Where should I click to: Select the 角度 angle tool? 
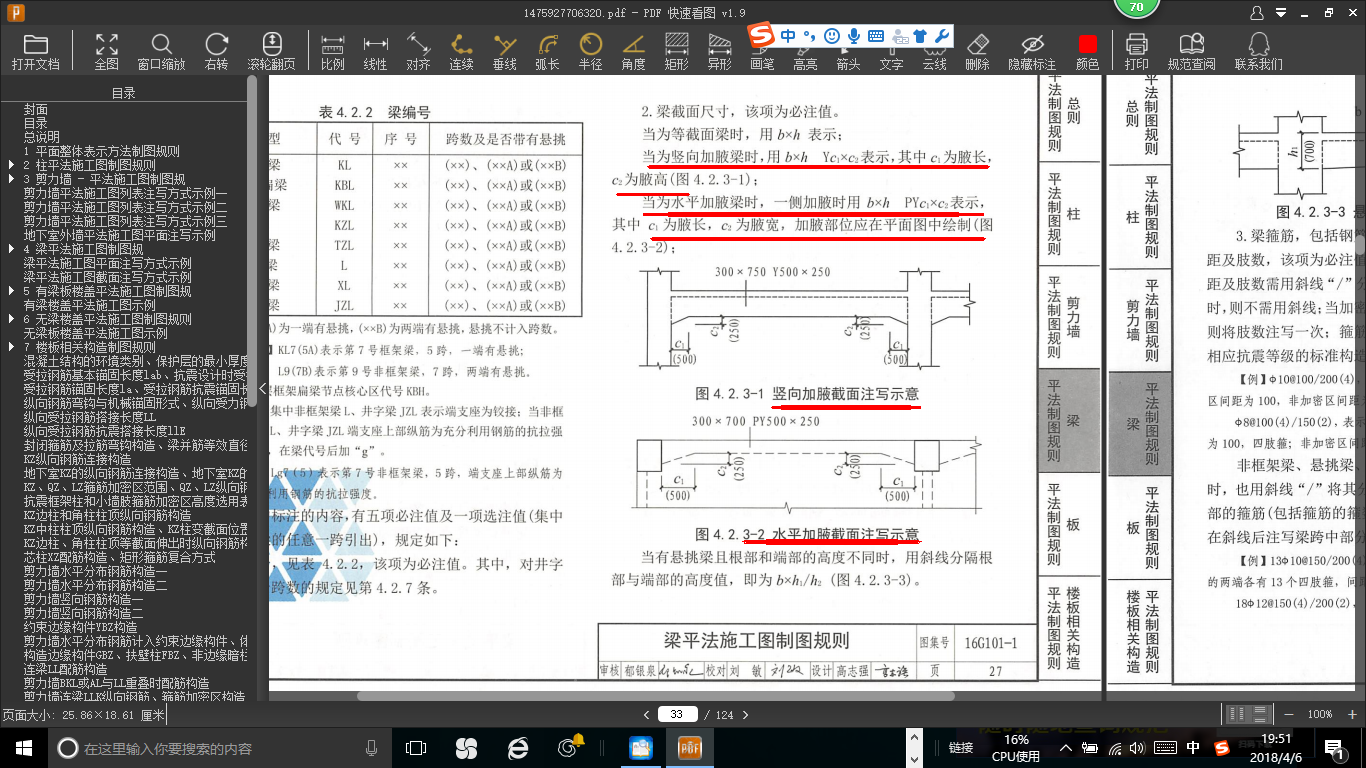pyautogui.click(x=633, y=51)
